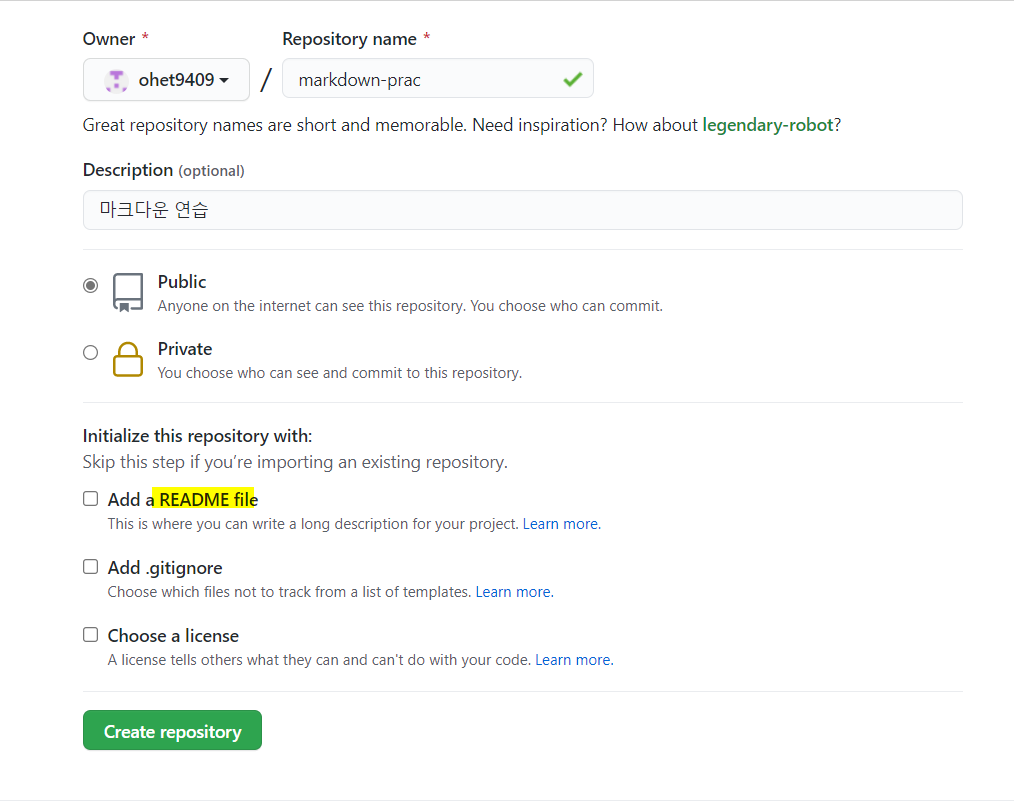The image size is (1014, 805).
Task: Click into the Description text field
Action: 523,210
